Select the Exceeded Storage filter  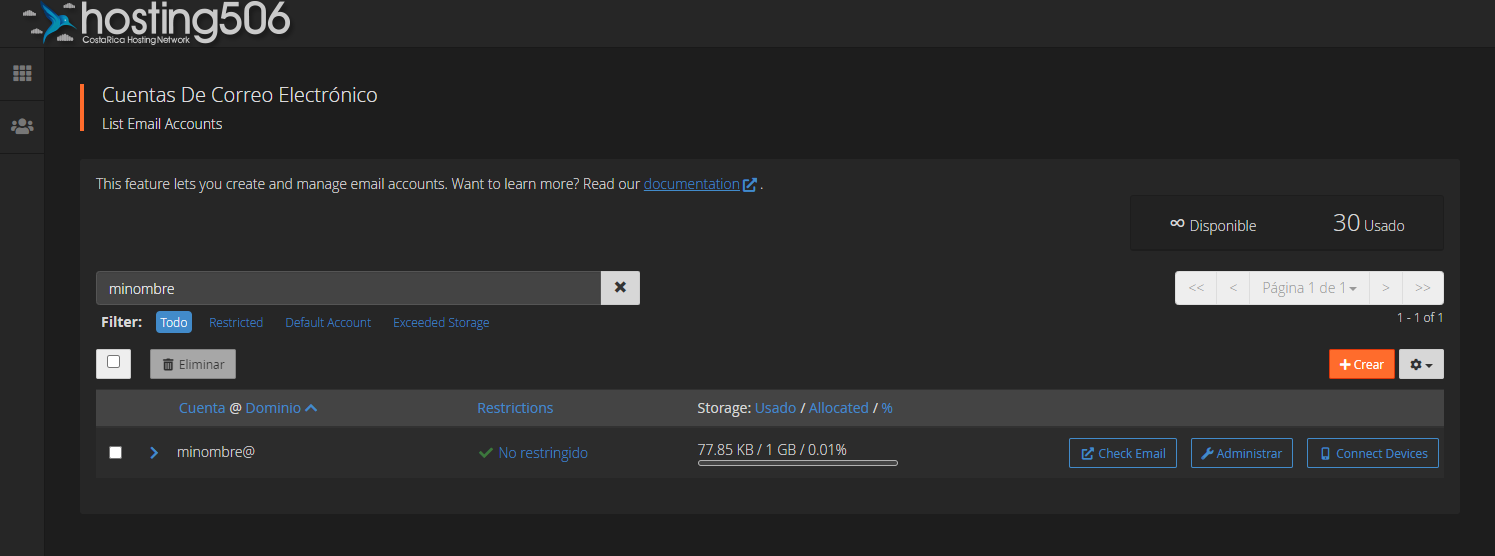pos(441,323)
